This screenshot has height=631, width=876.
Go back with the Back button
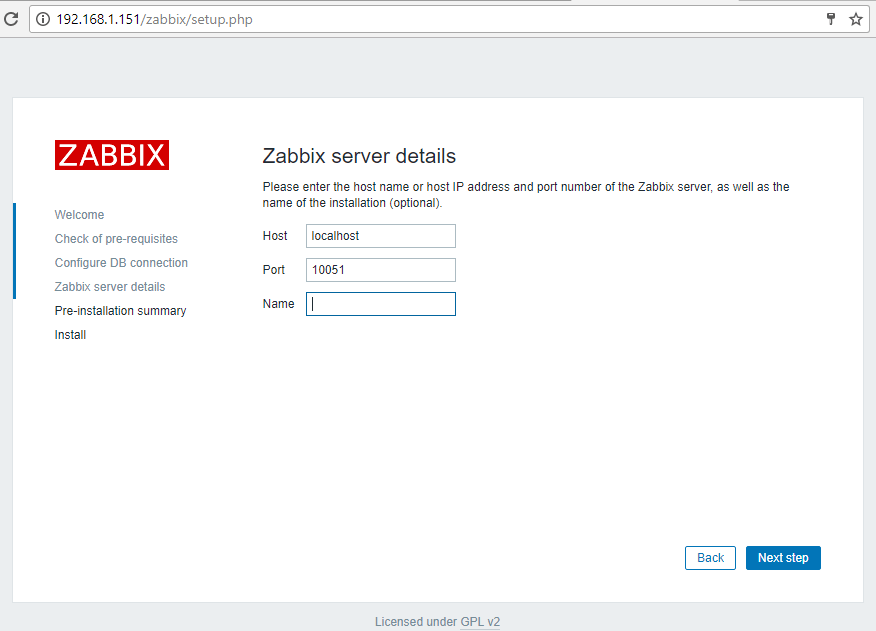710,558
